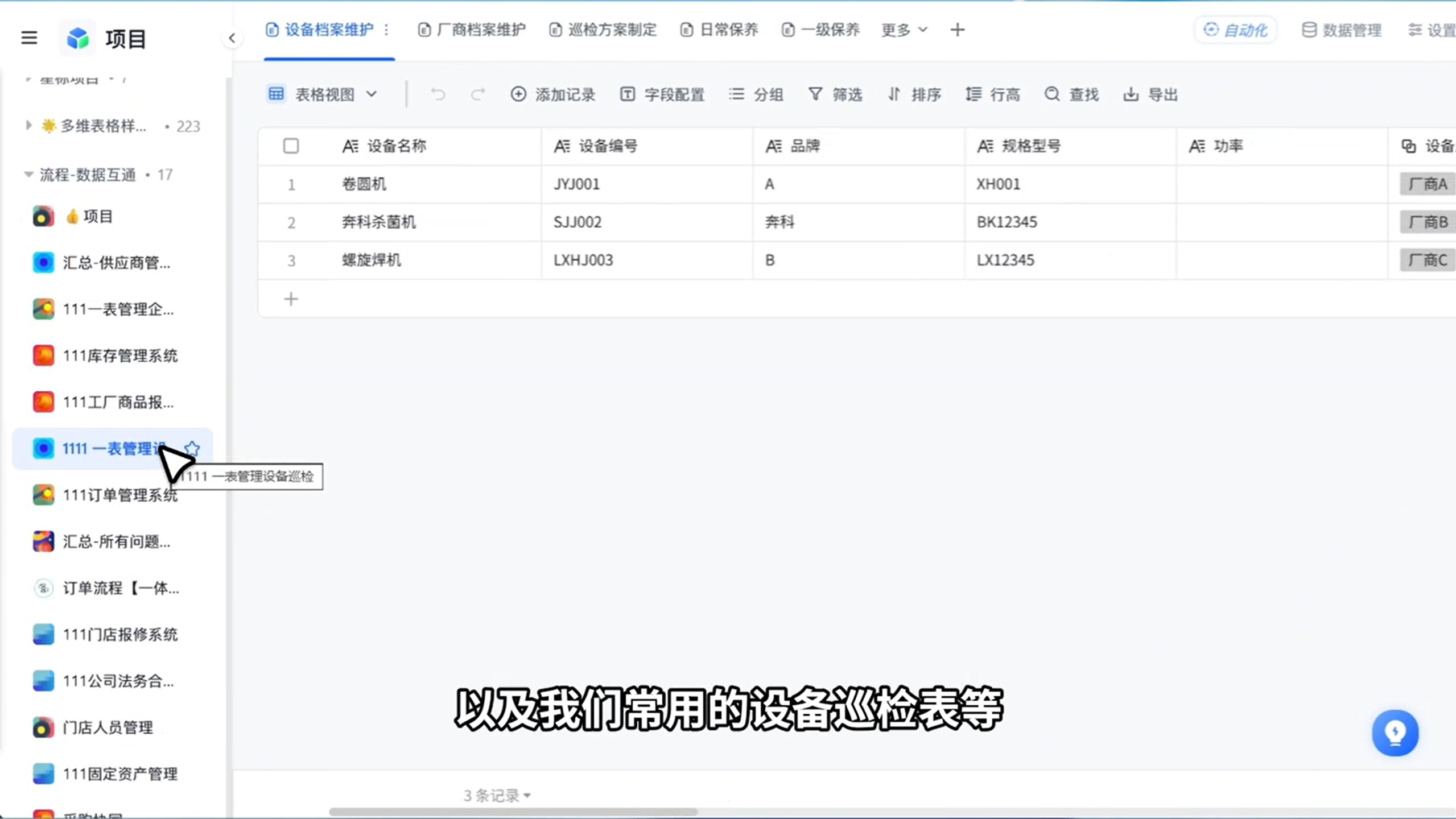Select row number 2

291,222
